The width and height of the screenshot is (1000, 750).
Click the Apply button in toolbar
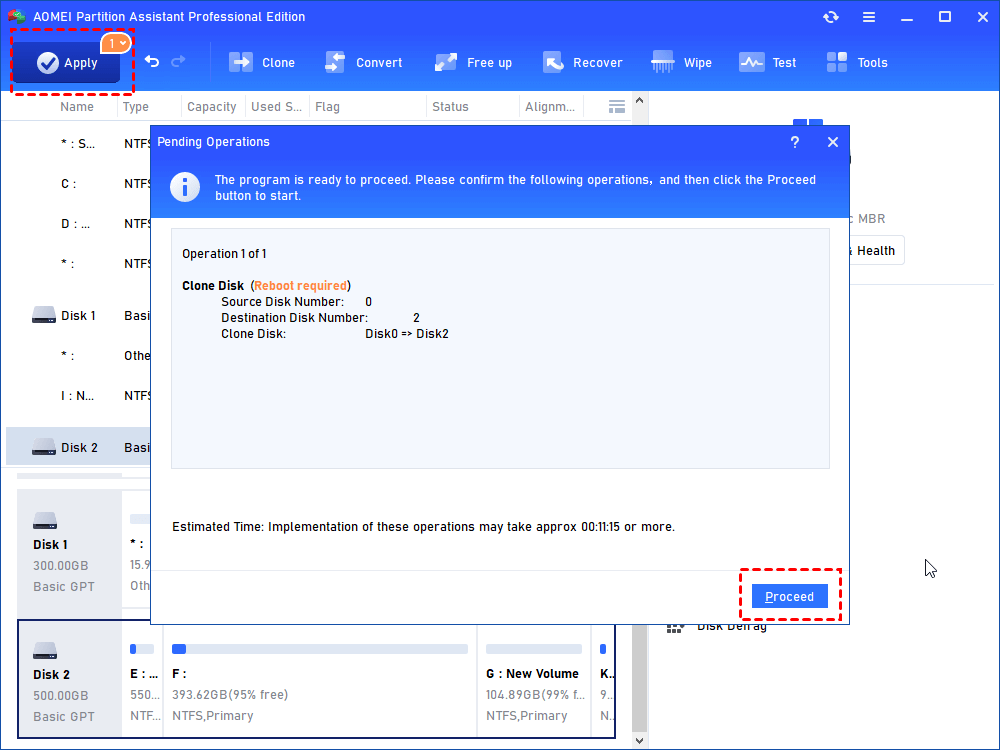[x=66, y=63]
